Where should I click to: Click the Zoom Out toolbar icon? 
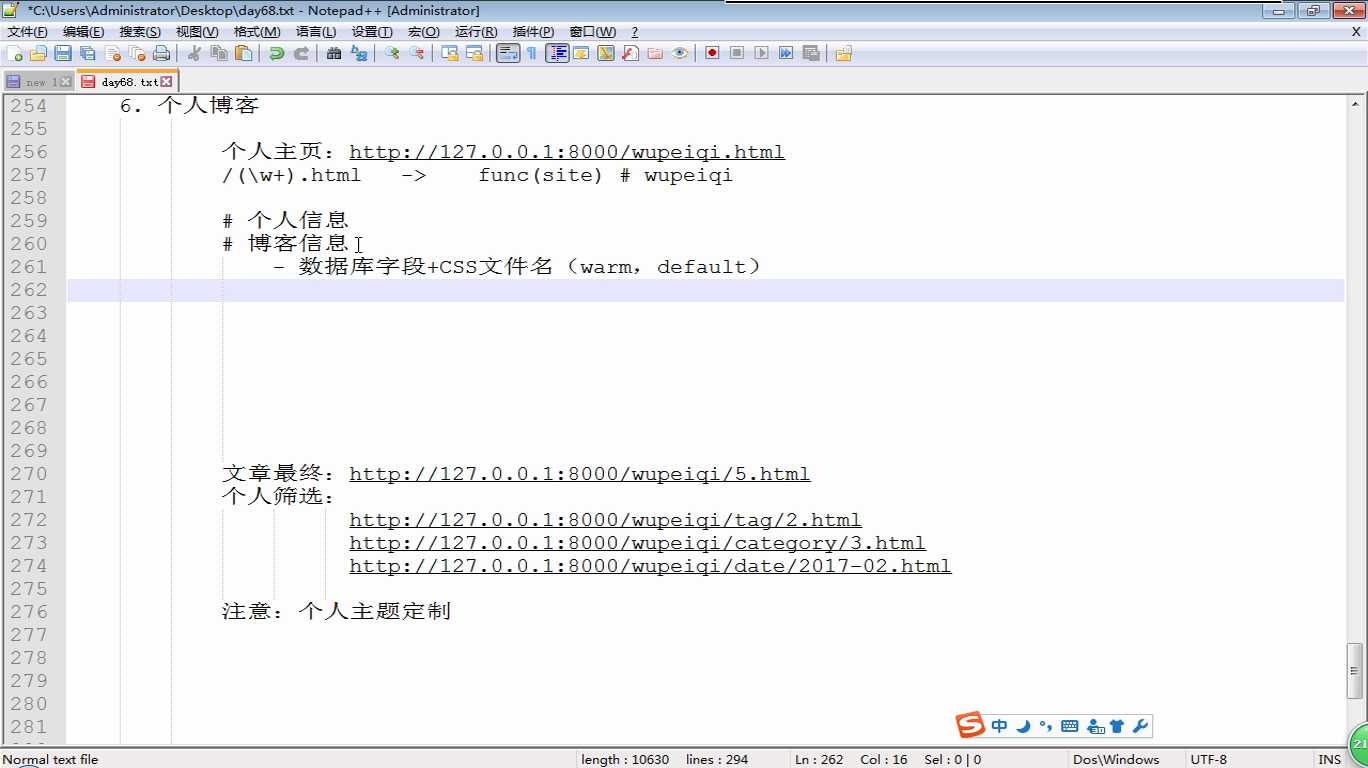point(417,54)
